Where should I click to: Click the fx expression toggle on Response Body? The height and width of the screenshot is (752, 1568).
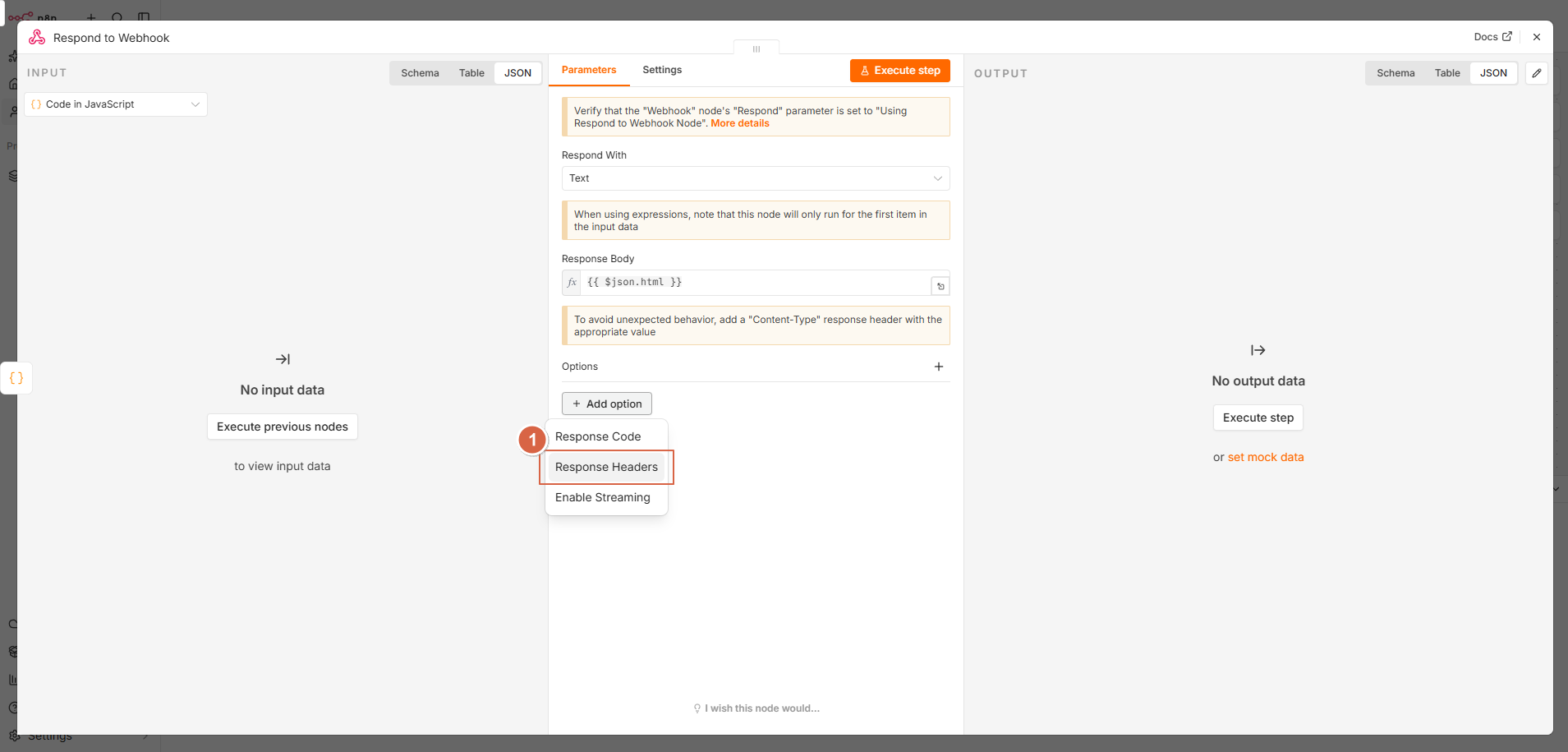pos(572,282)
